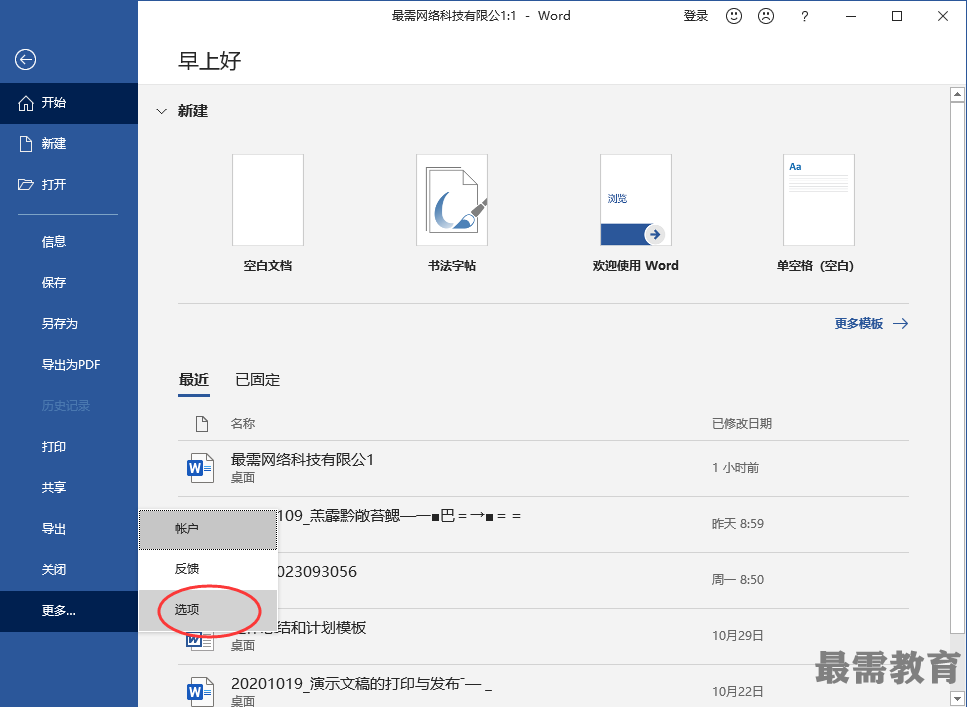Viewport: 967px width, 707px height.
Task: Minimize the Word window
Action: [852, 17]
